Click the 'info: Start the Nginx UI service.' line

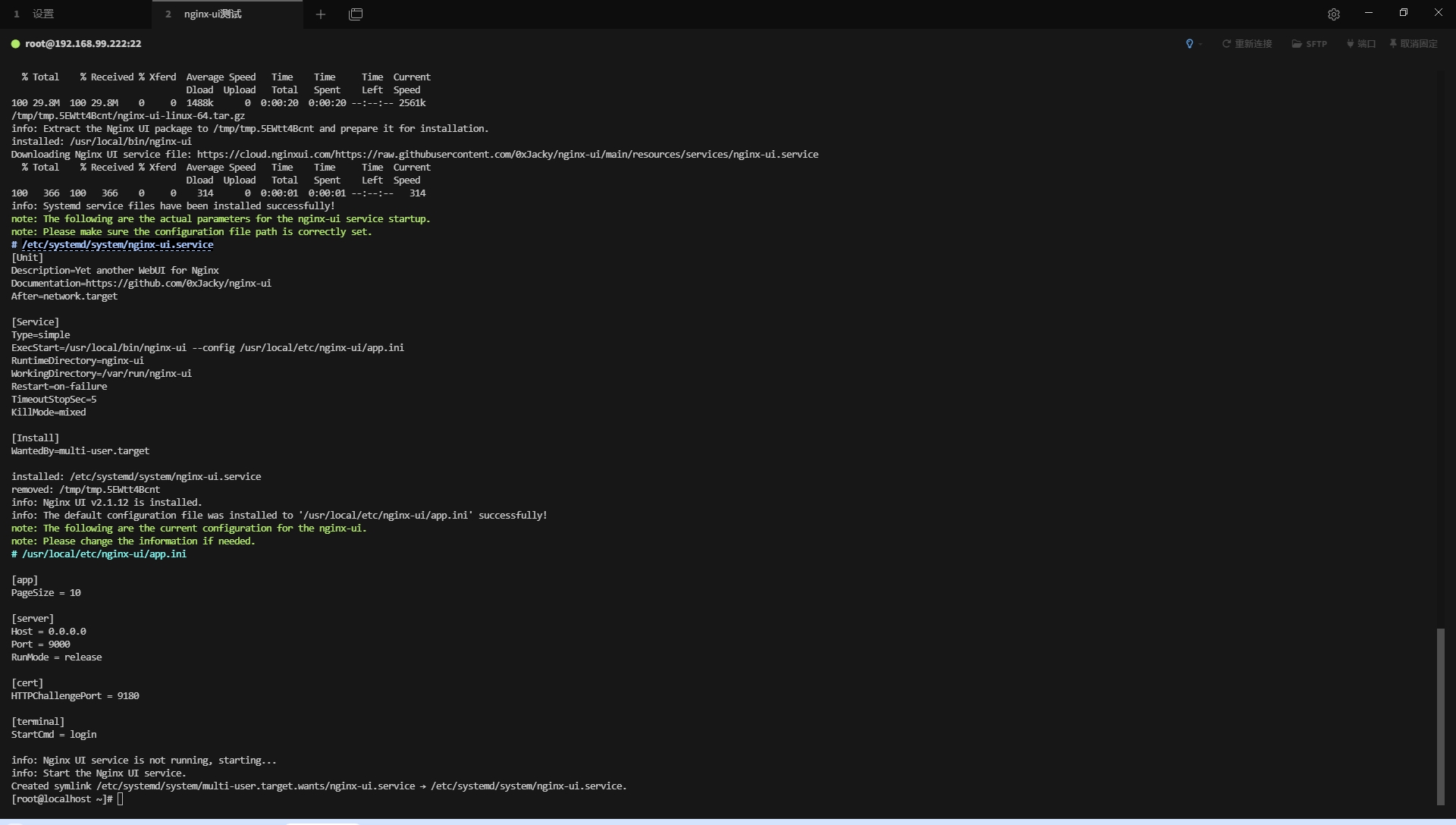click(x=99, y=773)
